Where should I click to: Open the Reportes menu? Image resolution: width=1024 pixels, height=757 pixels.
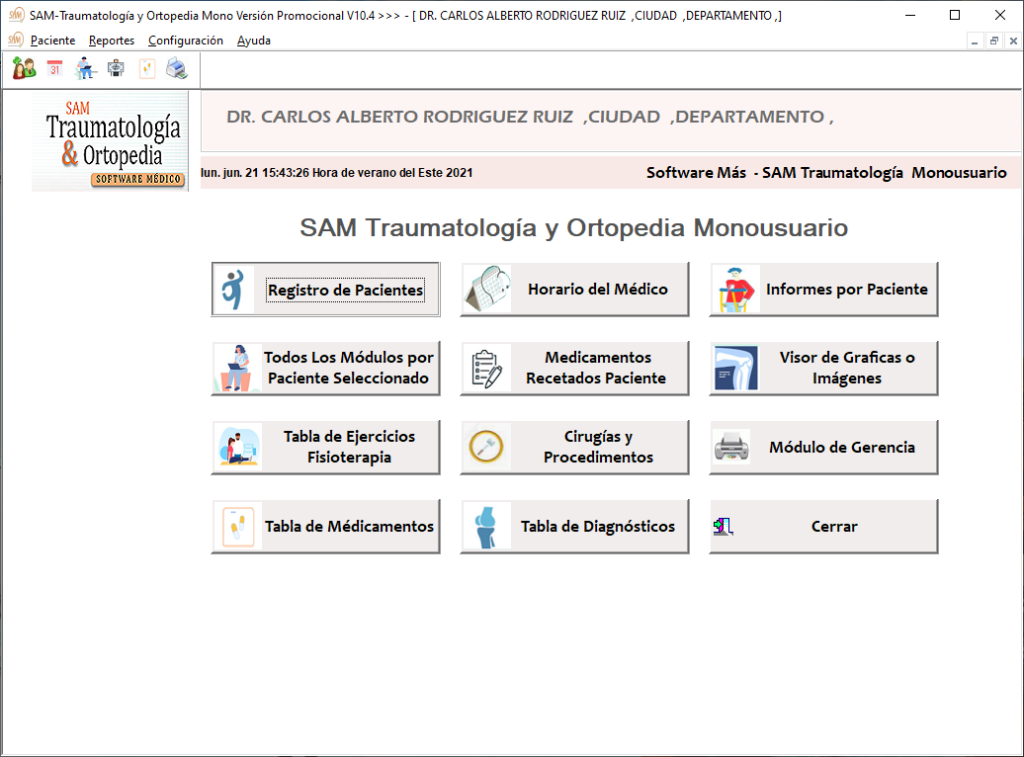tap(111, 40)
